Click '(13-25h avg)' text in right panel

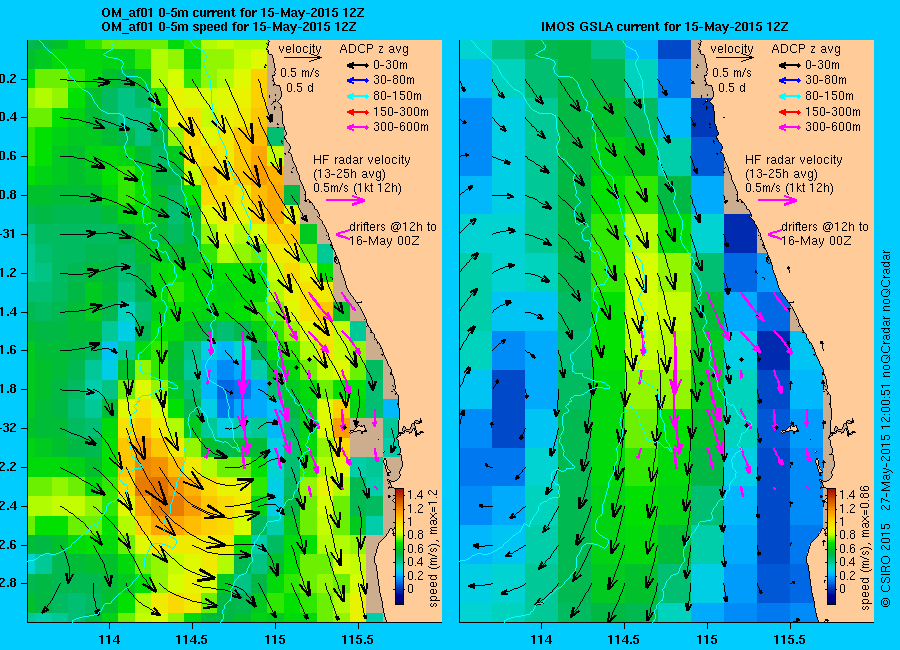tap(781, 174)
